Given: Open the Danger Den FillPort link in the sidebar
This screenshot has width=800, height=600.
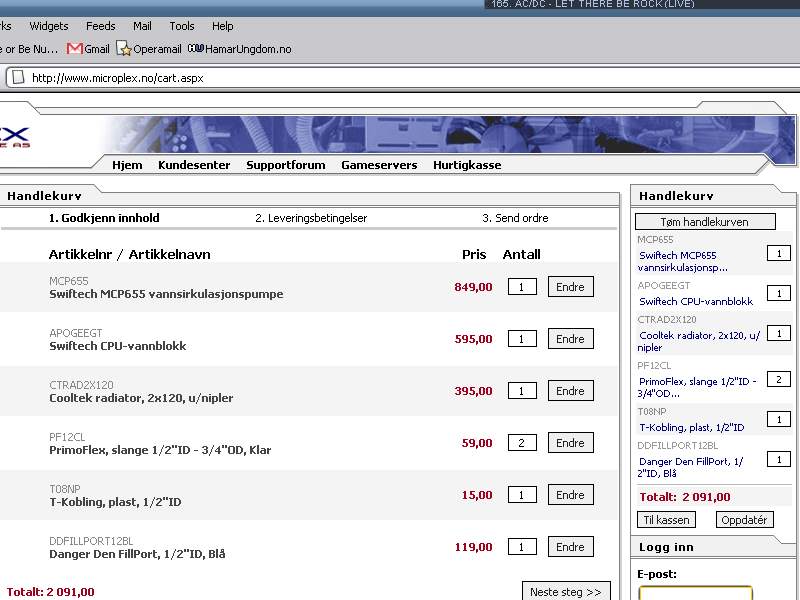Looking at the screenshot, I should [690, 467].
